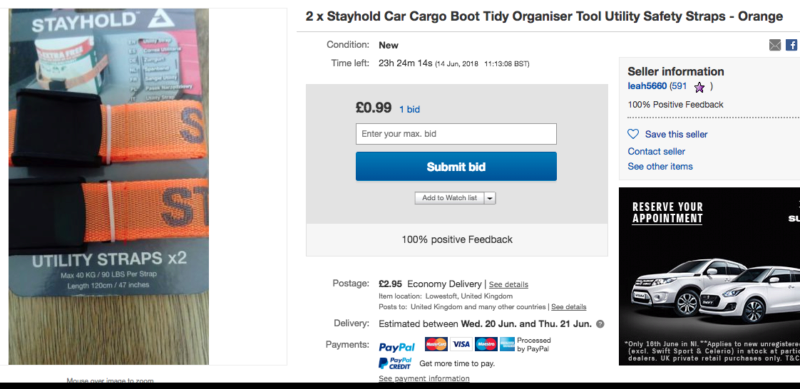This screenshot has height=389, width=800.
Task: Click the PayPal logo
Action: click(x=396, y=347)
